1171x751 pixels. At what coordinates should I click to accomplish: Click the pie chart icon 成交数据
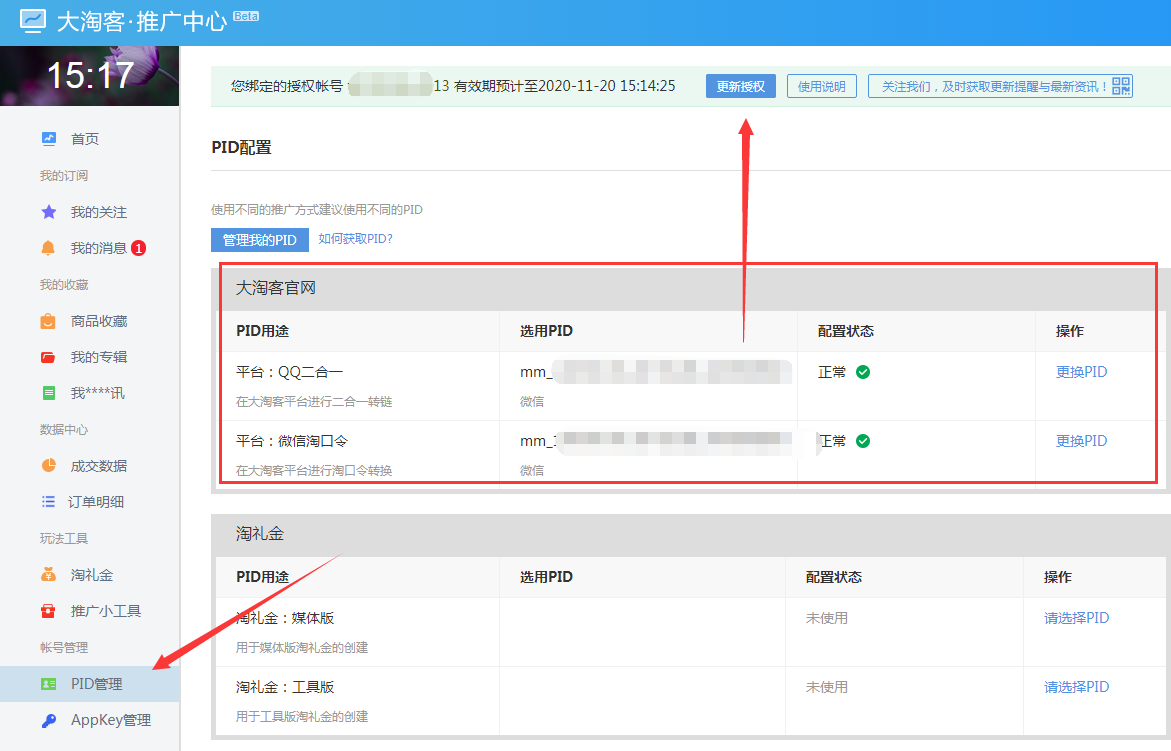tap(49, 466)
